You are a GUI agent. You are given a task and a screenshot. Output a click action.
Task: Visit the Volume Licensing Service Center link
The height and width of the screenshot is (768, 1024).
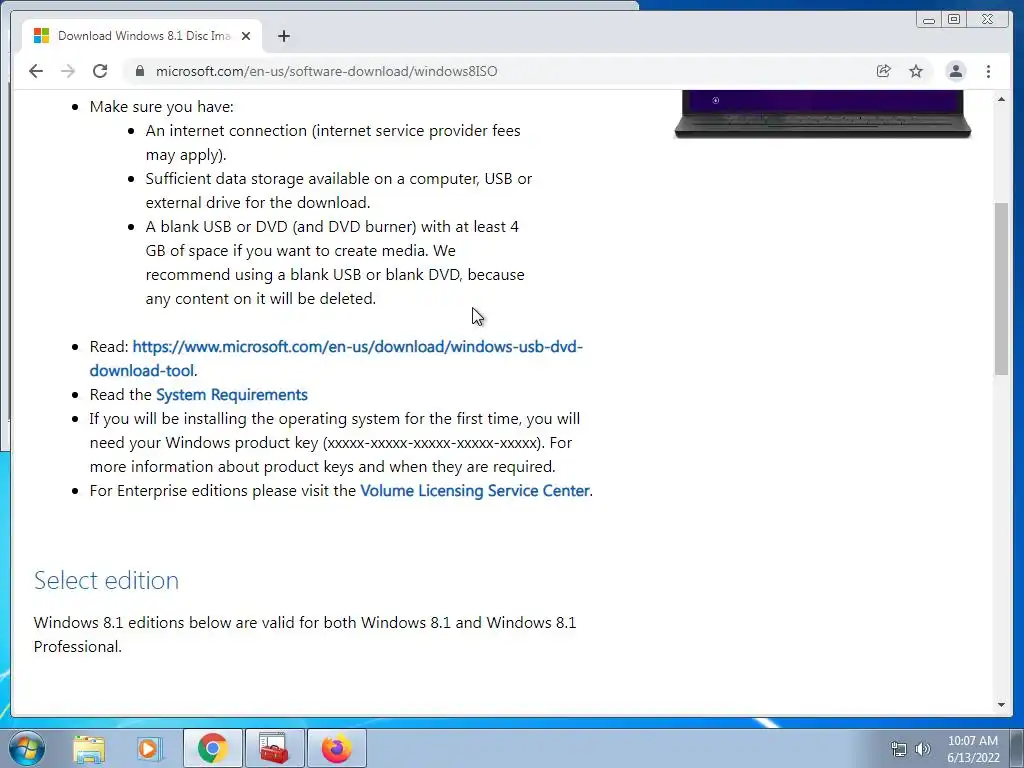(475, 490)
